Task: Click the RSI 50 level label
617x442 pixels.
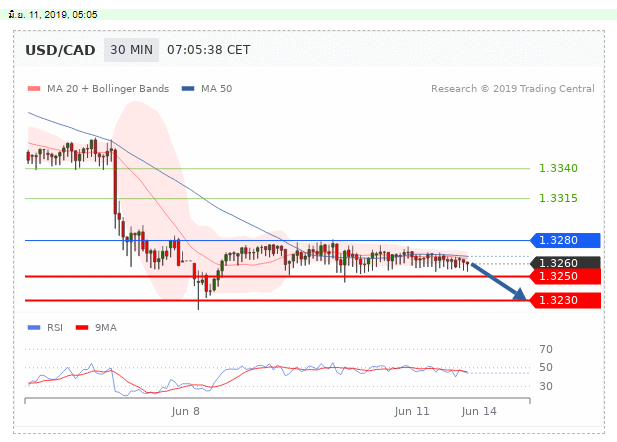Action: tap(546, 368)
